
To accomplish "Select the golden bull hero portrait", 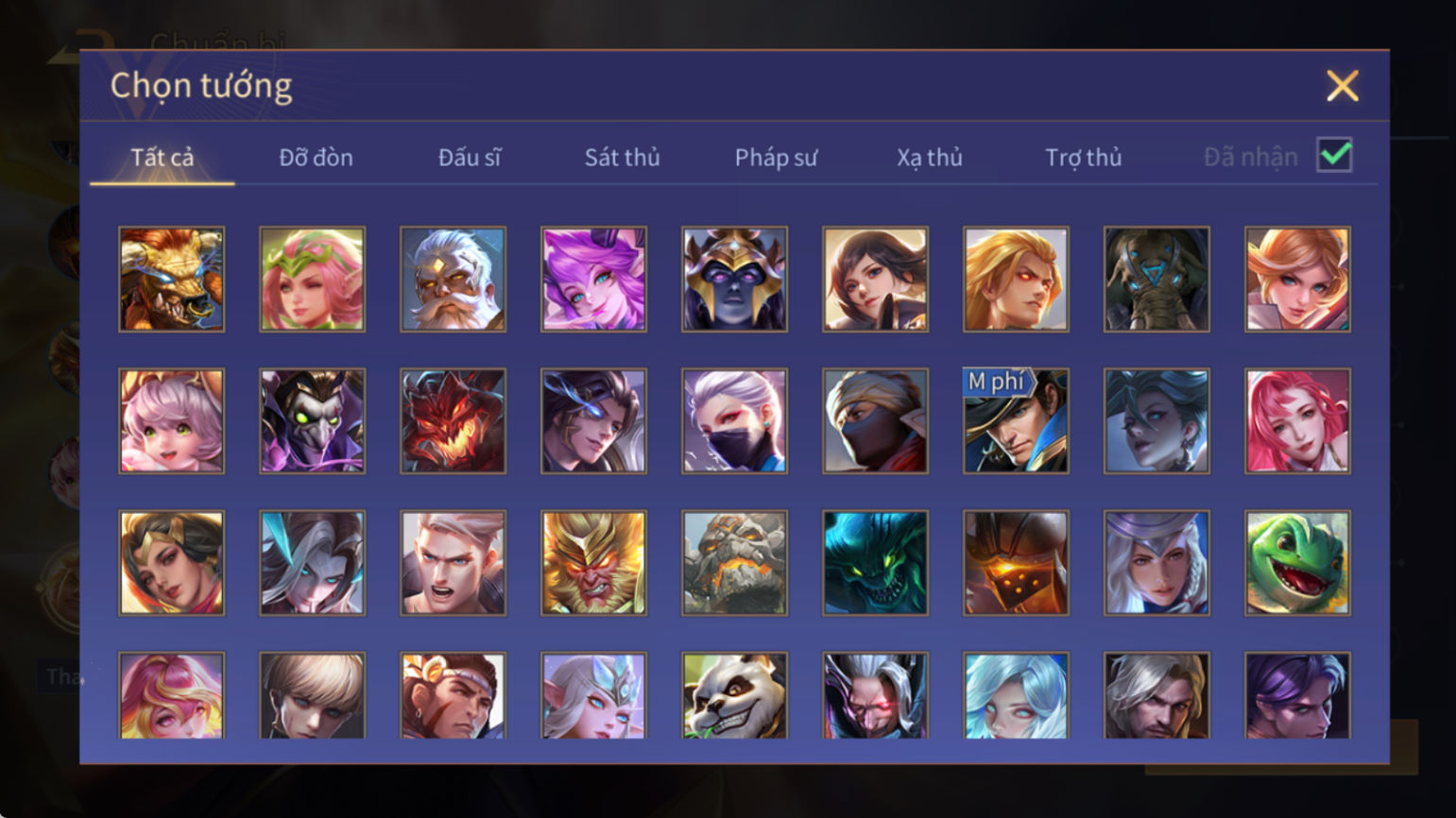I will click(x=172, y=280).
